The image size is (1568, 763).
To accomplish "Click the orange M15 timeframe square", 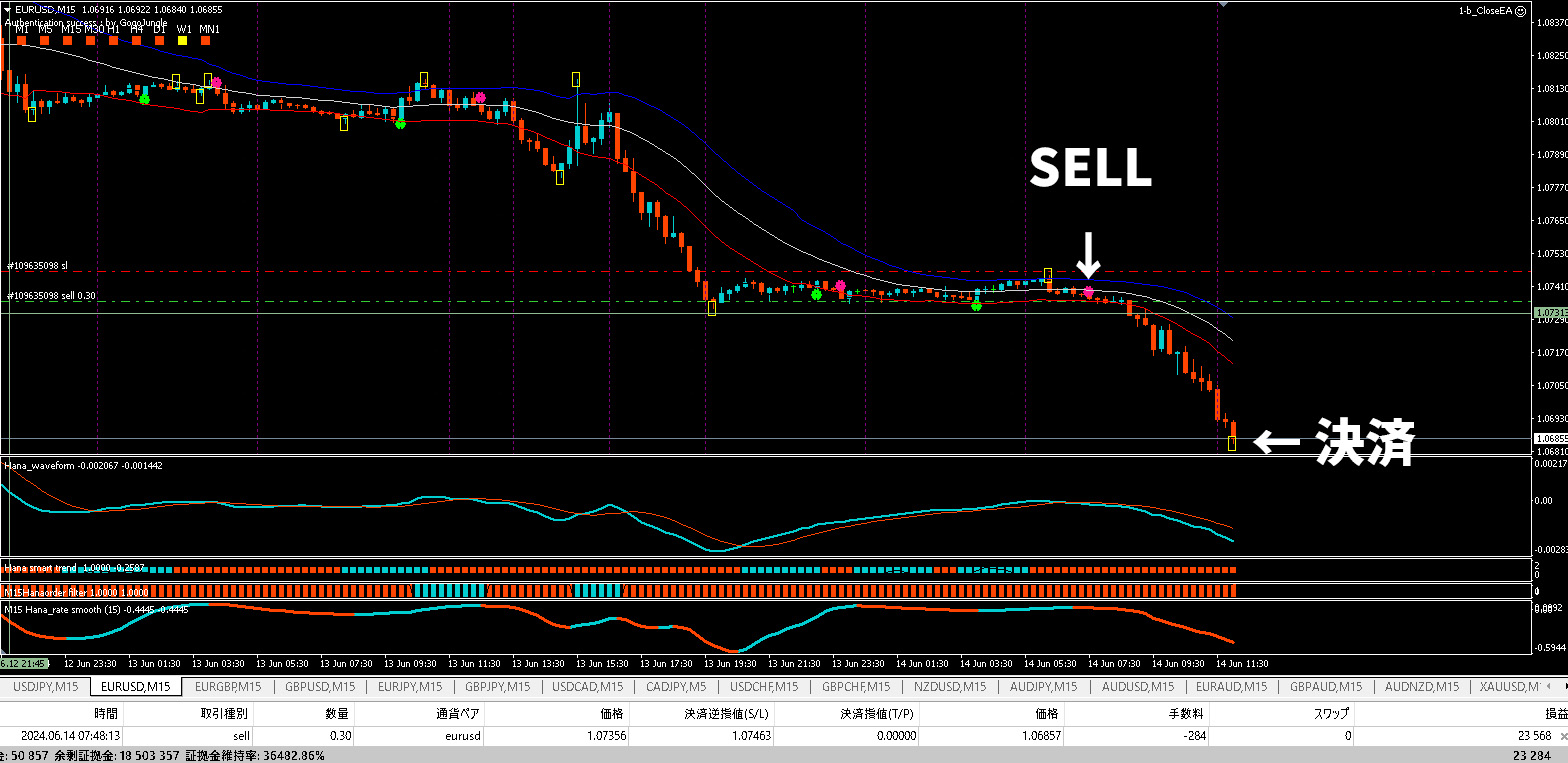I will coord(68,41).
